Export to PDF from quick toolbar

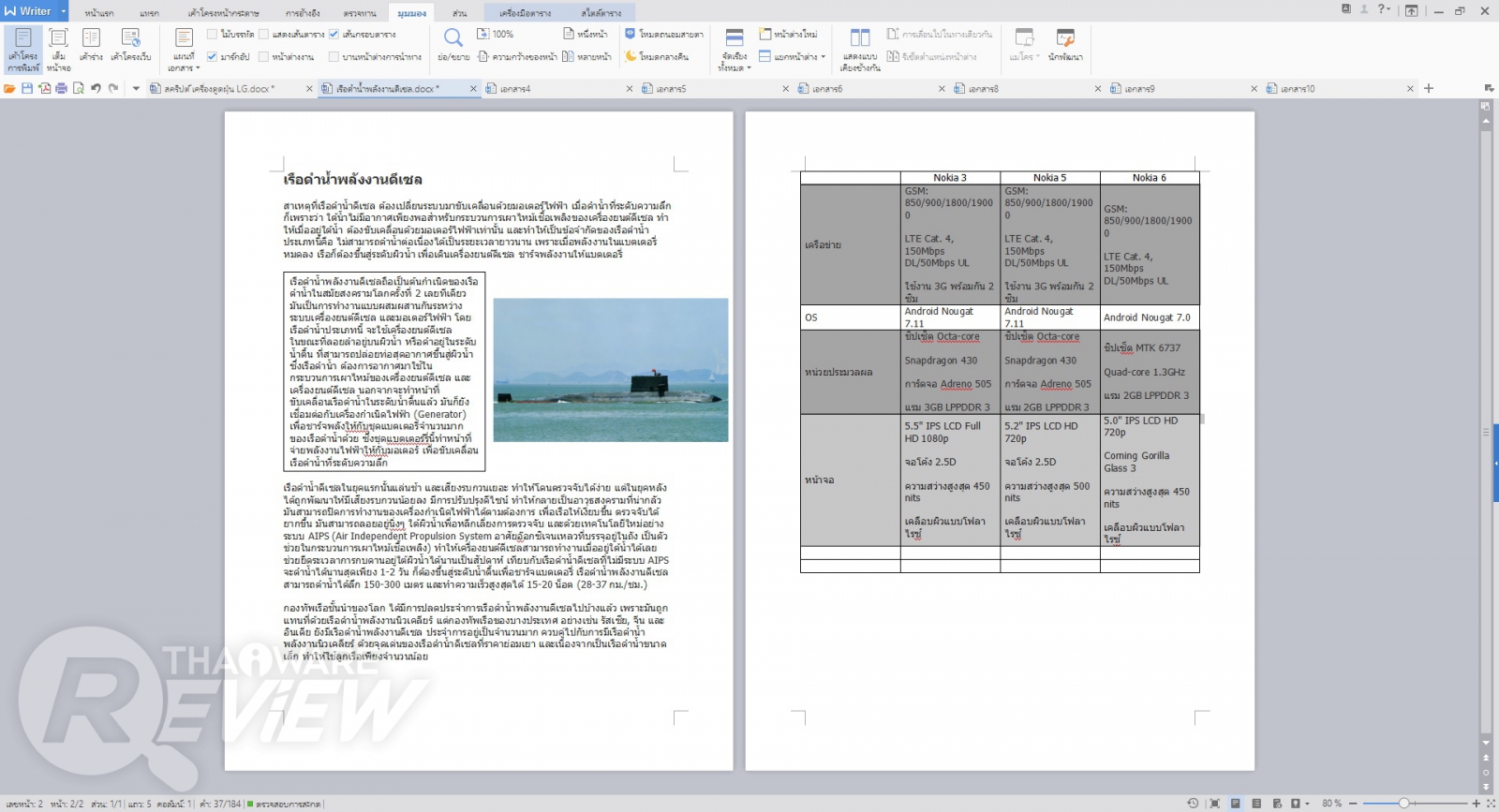[x=44, y=88]
